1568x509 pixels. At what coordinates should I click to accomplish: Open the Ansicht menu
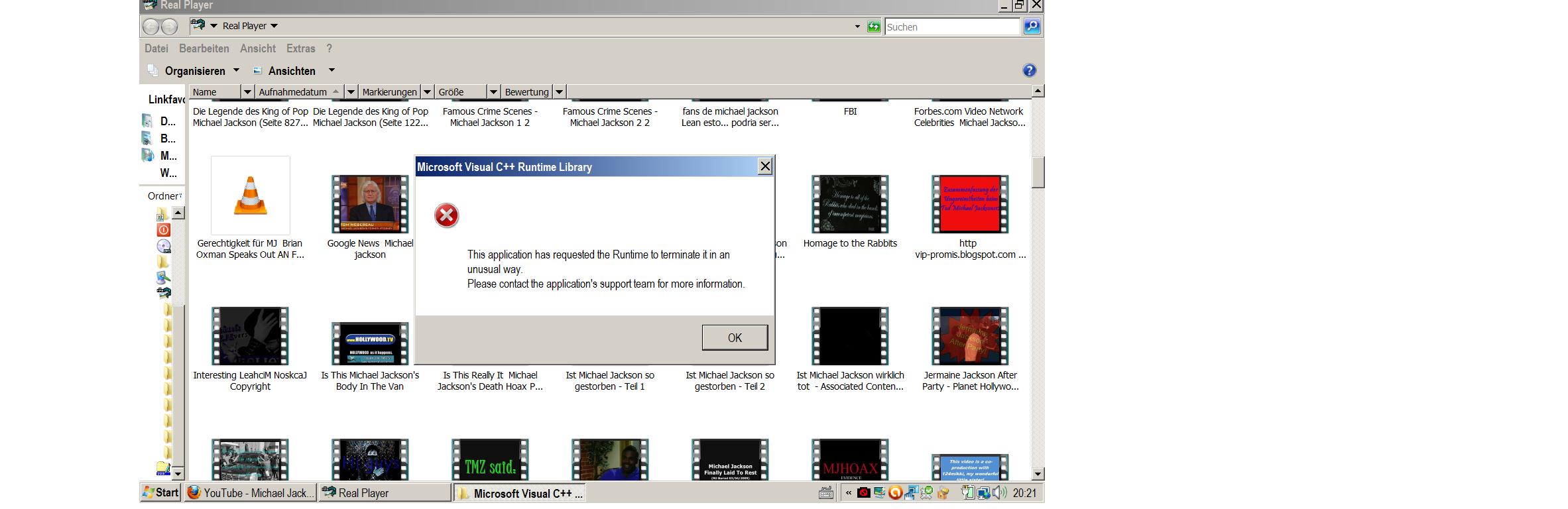pyautogui.click(x=258, y=48)
